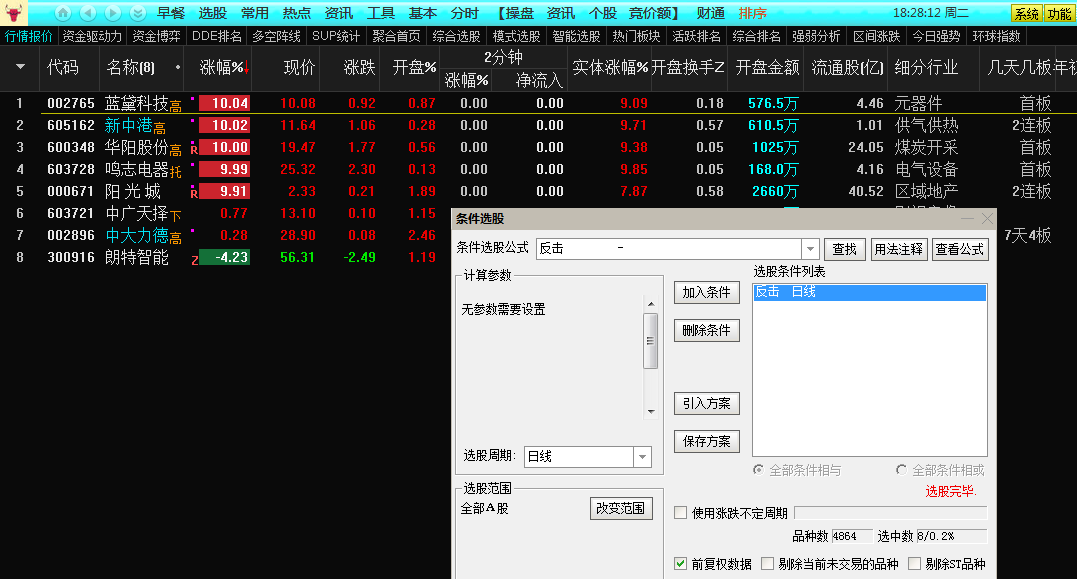Click the 品种数 4864 field
This screenshot has height=579, width=1077.
[852, 536]
